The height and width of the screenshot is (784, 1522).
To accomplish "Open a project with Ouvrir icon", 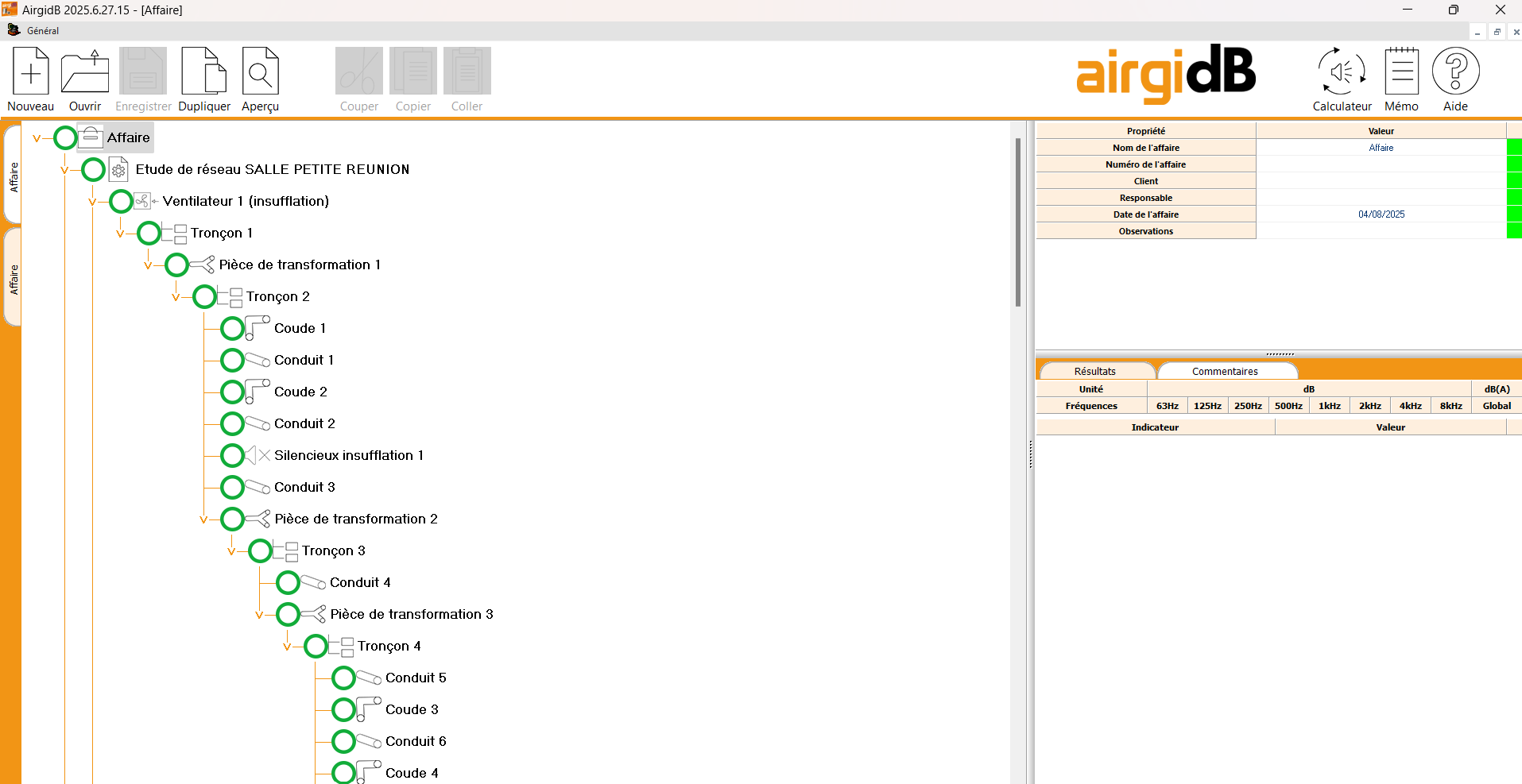I will coord(84,71).
